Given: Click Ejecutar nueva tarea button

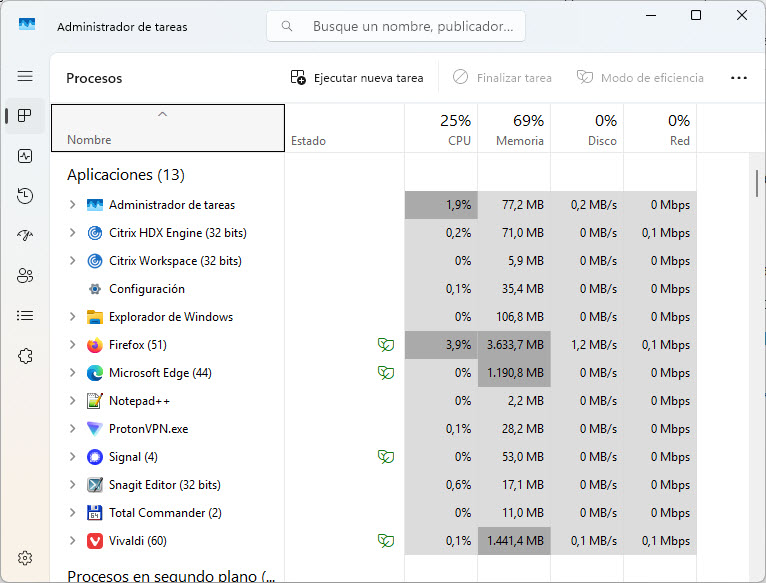Looking at the screenshot, I should [357, 78].
